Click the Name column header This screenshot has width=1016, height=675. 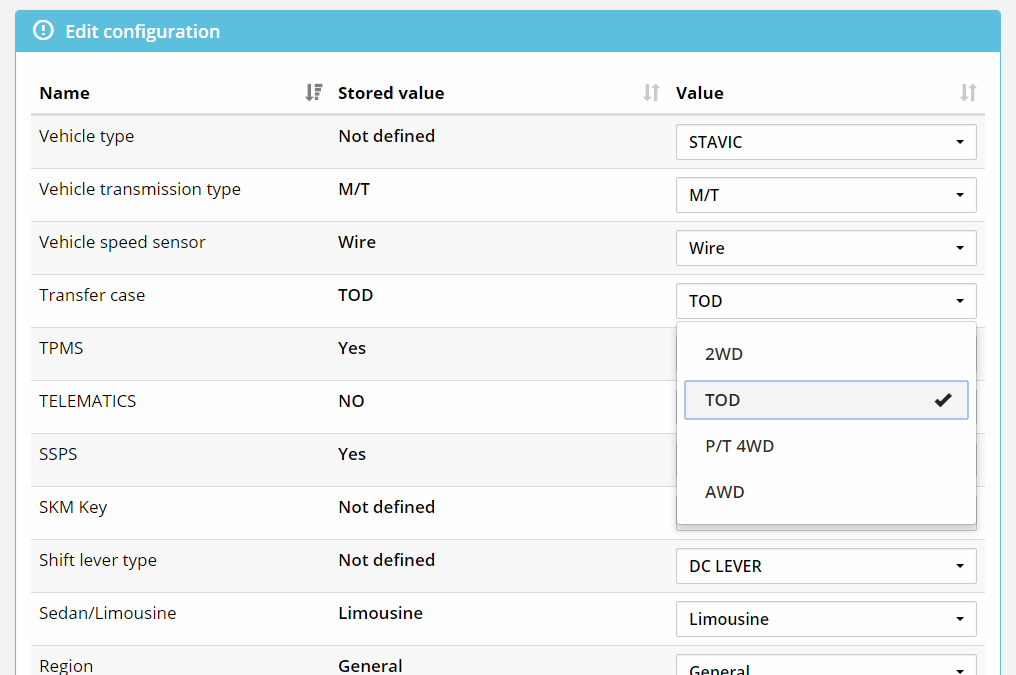[x=64, y=93]
